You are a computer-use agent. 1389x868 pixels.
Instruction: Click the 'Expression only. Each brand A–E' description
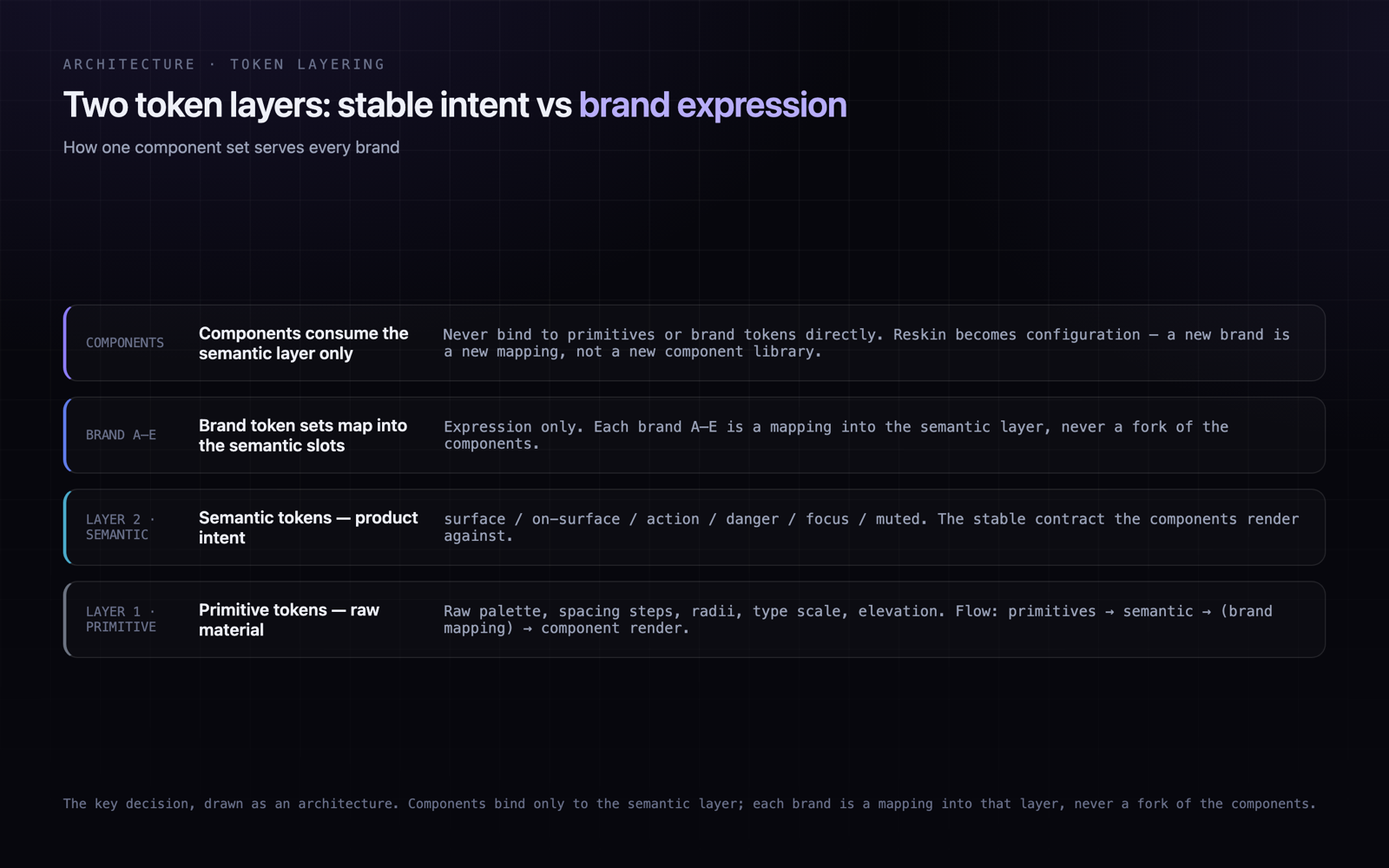(x=836, y=435)
